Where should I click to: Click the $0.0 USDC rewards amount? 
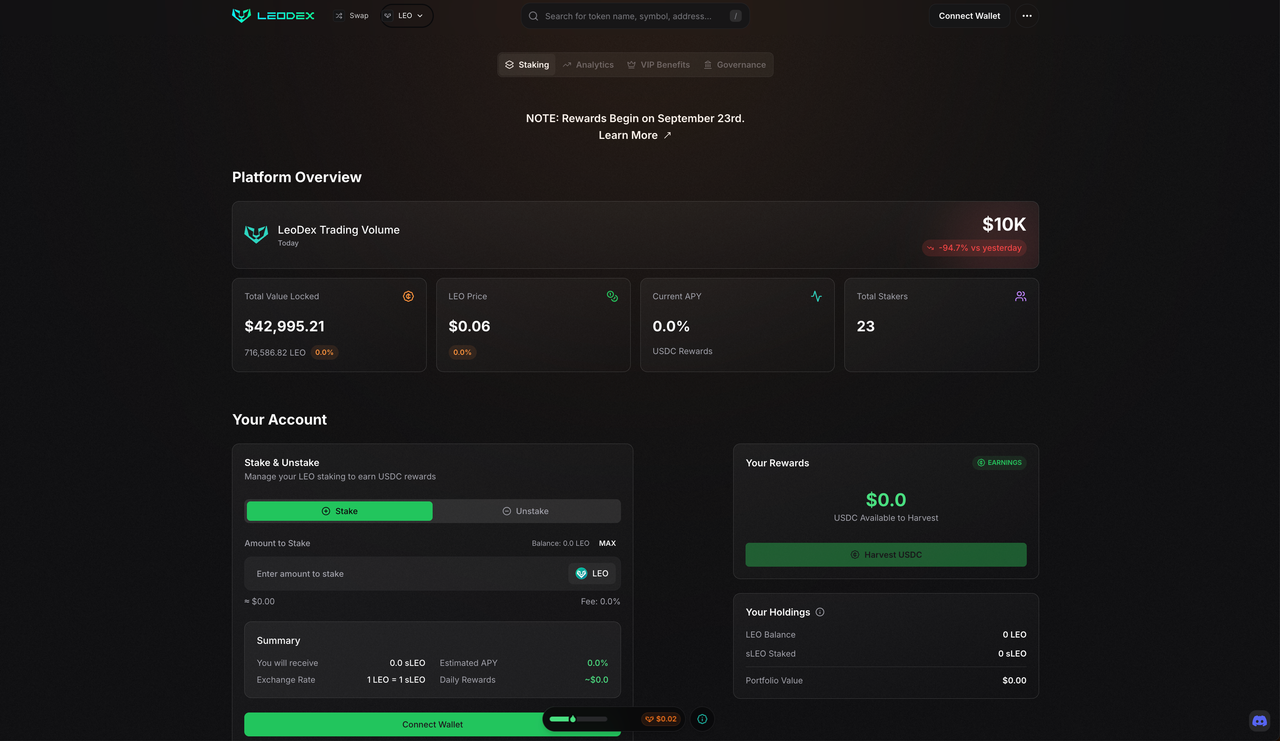(886, 499)
